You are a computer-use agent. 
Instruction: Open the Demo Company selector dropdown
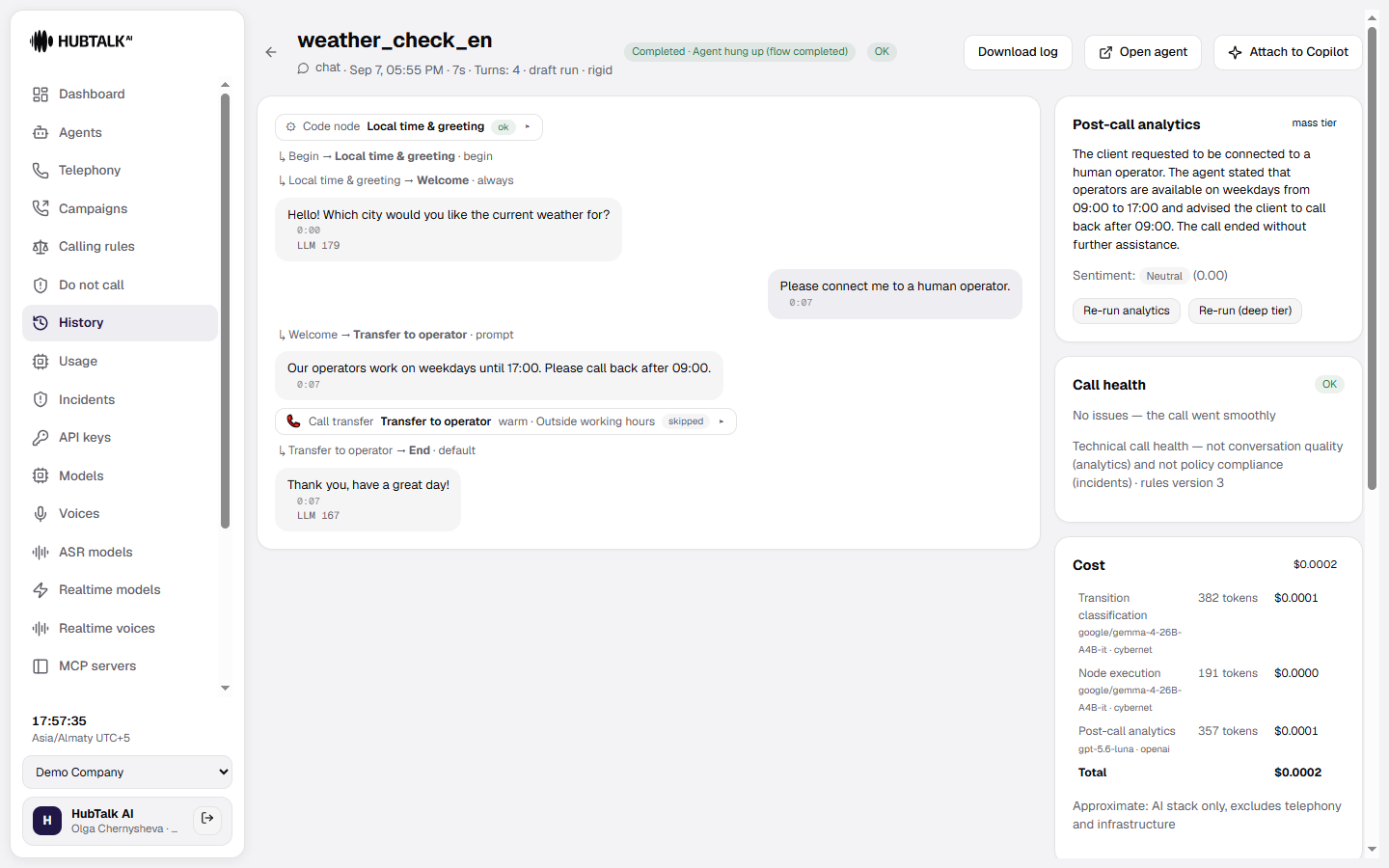click(127, 773)
